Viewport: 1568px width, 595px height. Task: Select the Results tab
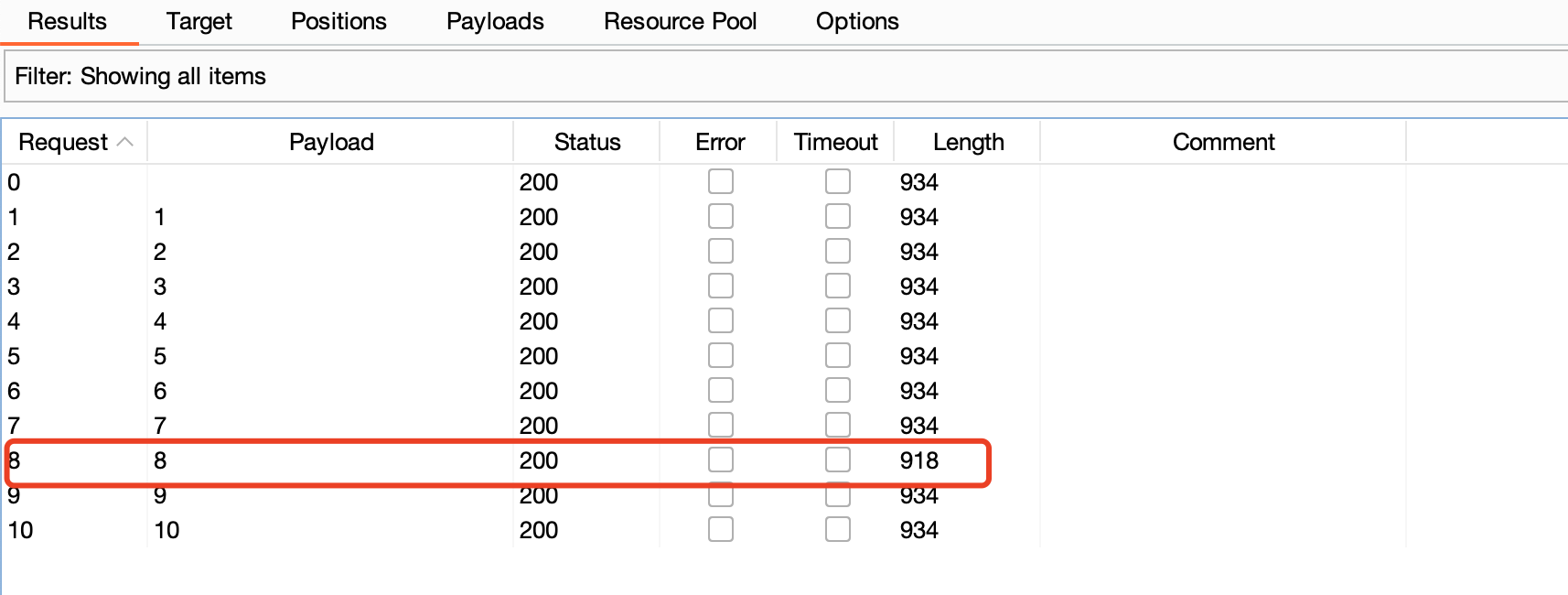67,21
